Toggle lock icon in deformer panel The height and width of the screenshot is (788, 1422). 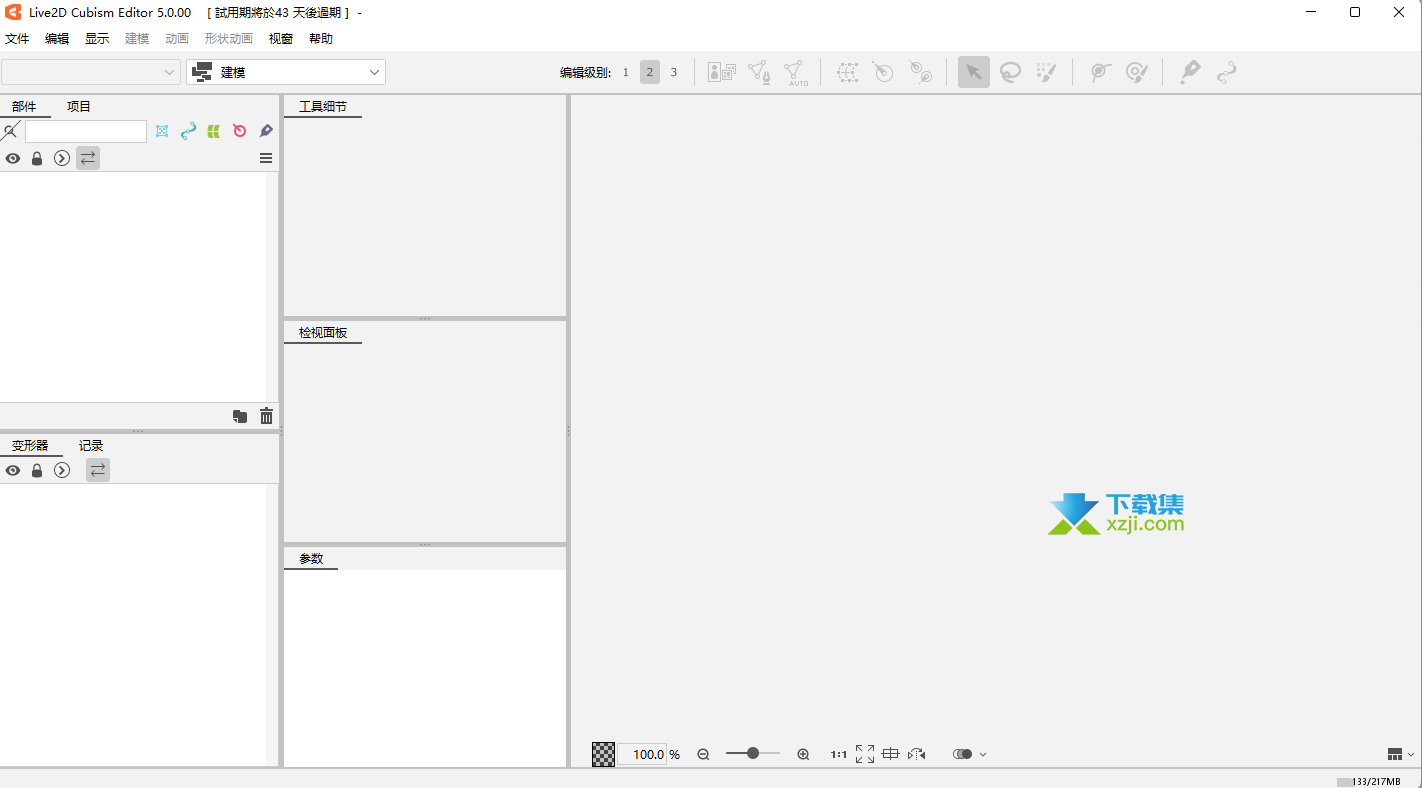tap(37, 470)
